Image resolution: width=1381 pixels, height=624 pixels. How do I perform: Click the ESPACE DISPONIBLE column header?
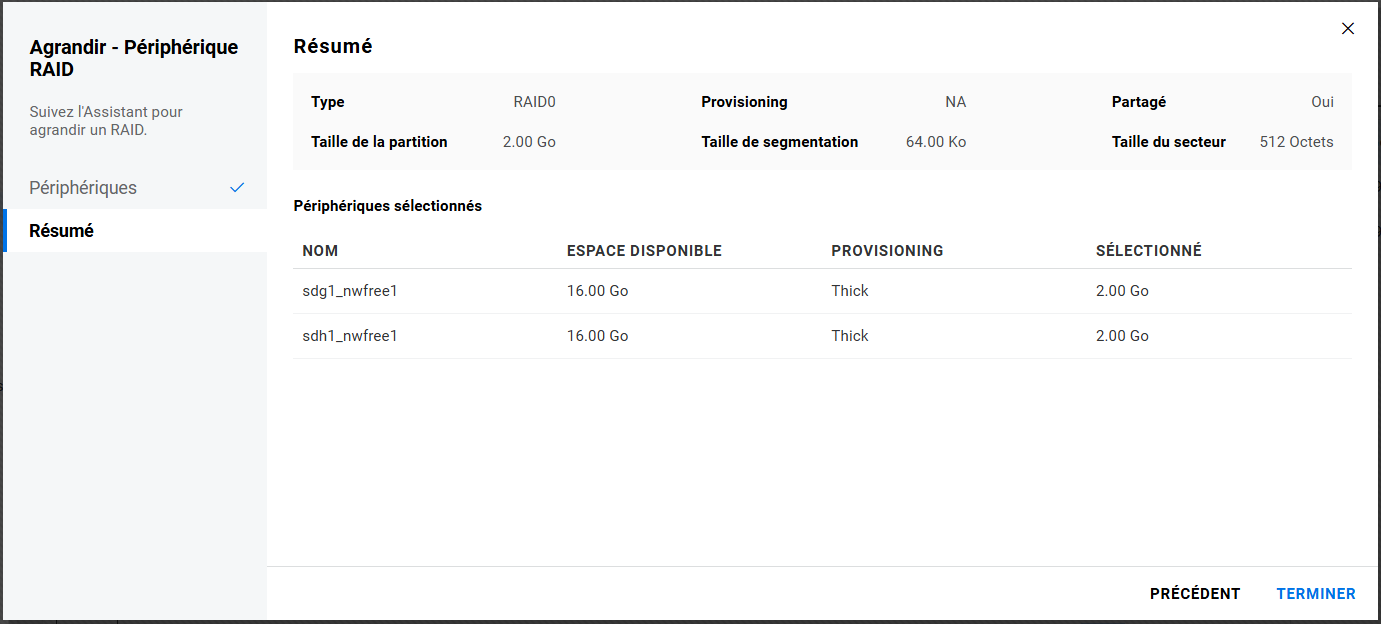(x=644, y=251)
